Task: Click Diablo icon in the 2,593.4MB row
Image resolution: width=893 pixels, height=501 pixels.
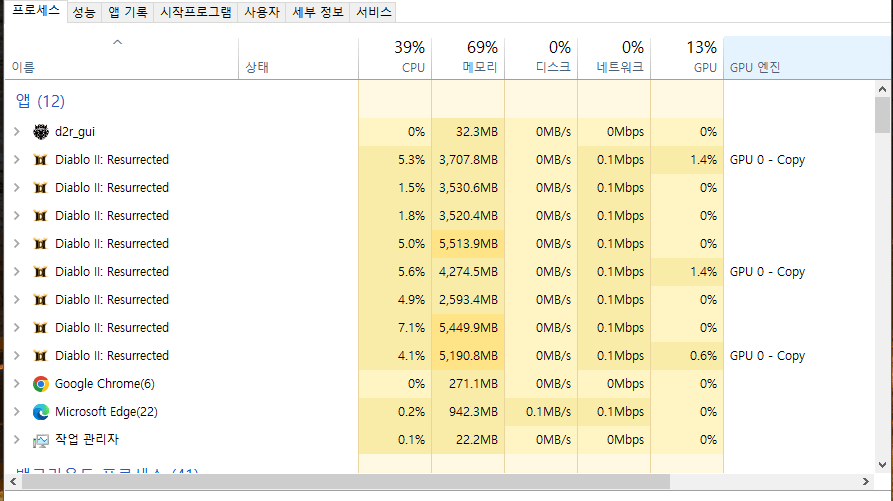Action: click(40, 299)
